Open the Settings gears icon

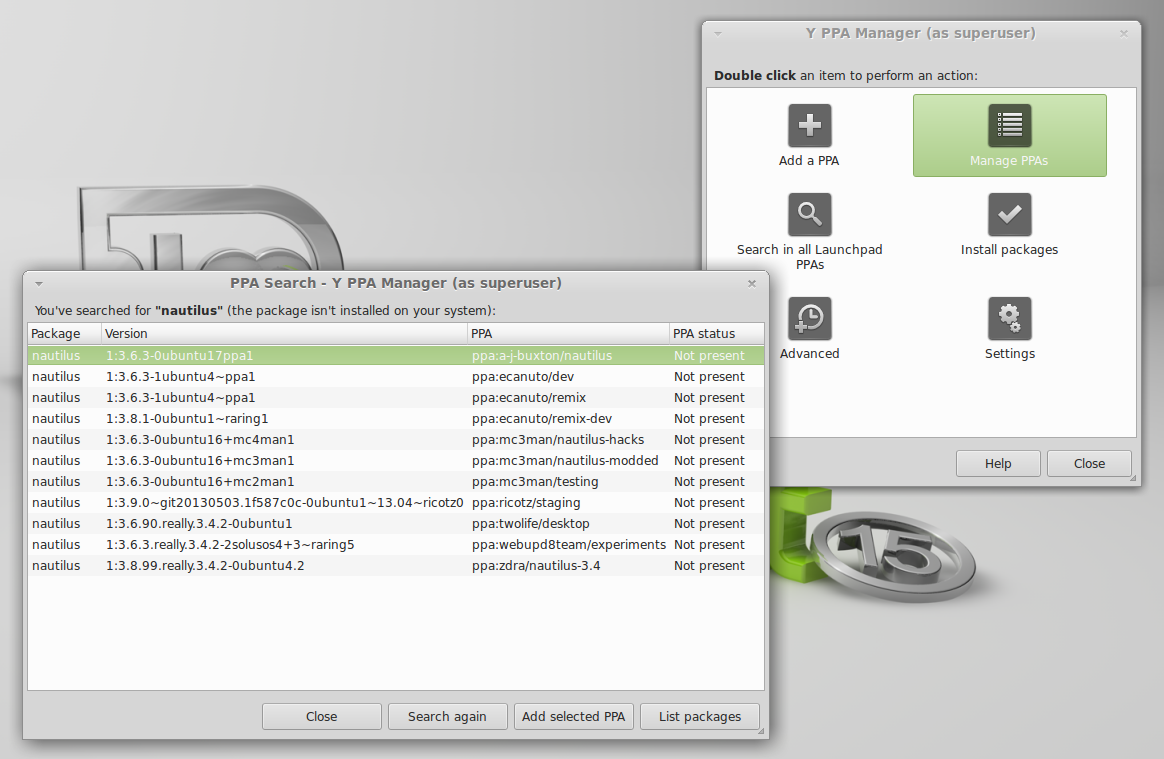1010,319
